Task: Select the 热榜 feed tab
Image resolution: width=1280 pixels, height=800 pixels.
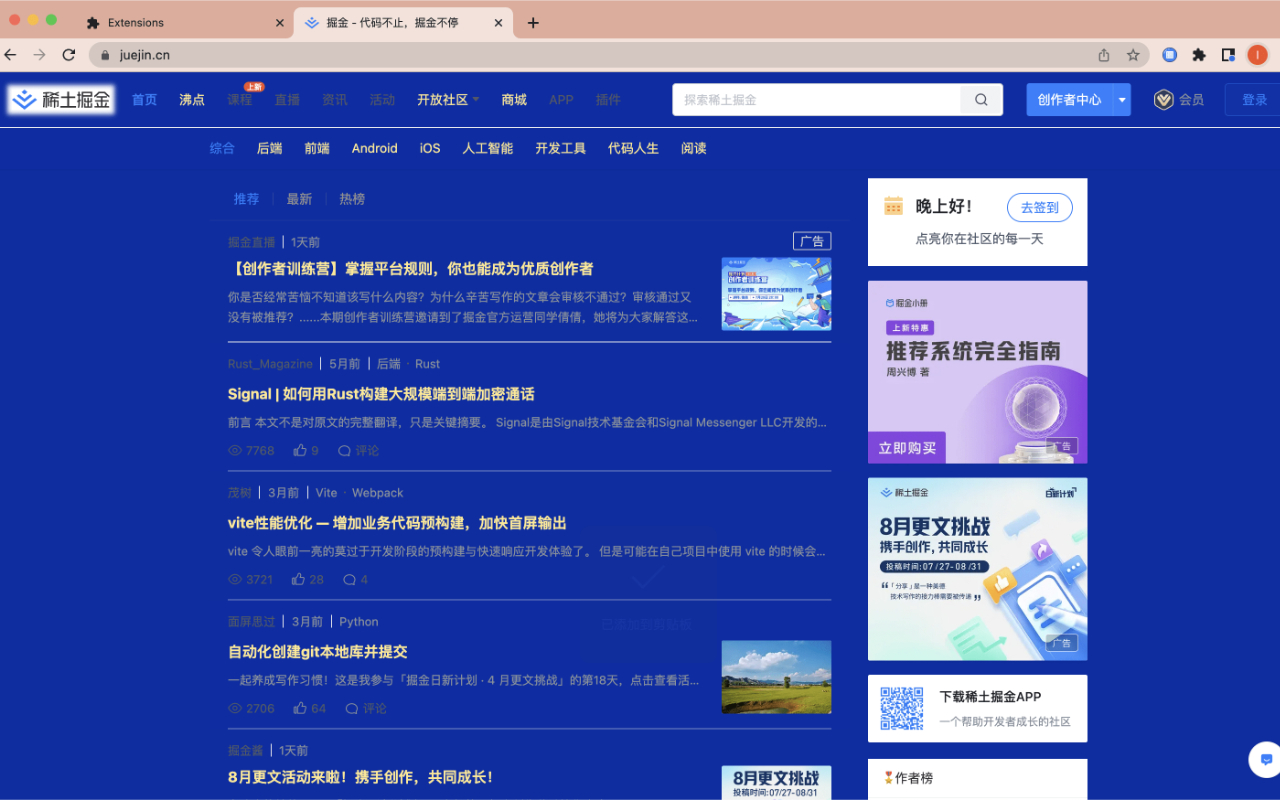Action: pyautogui.click(x=352, y=199)
